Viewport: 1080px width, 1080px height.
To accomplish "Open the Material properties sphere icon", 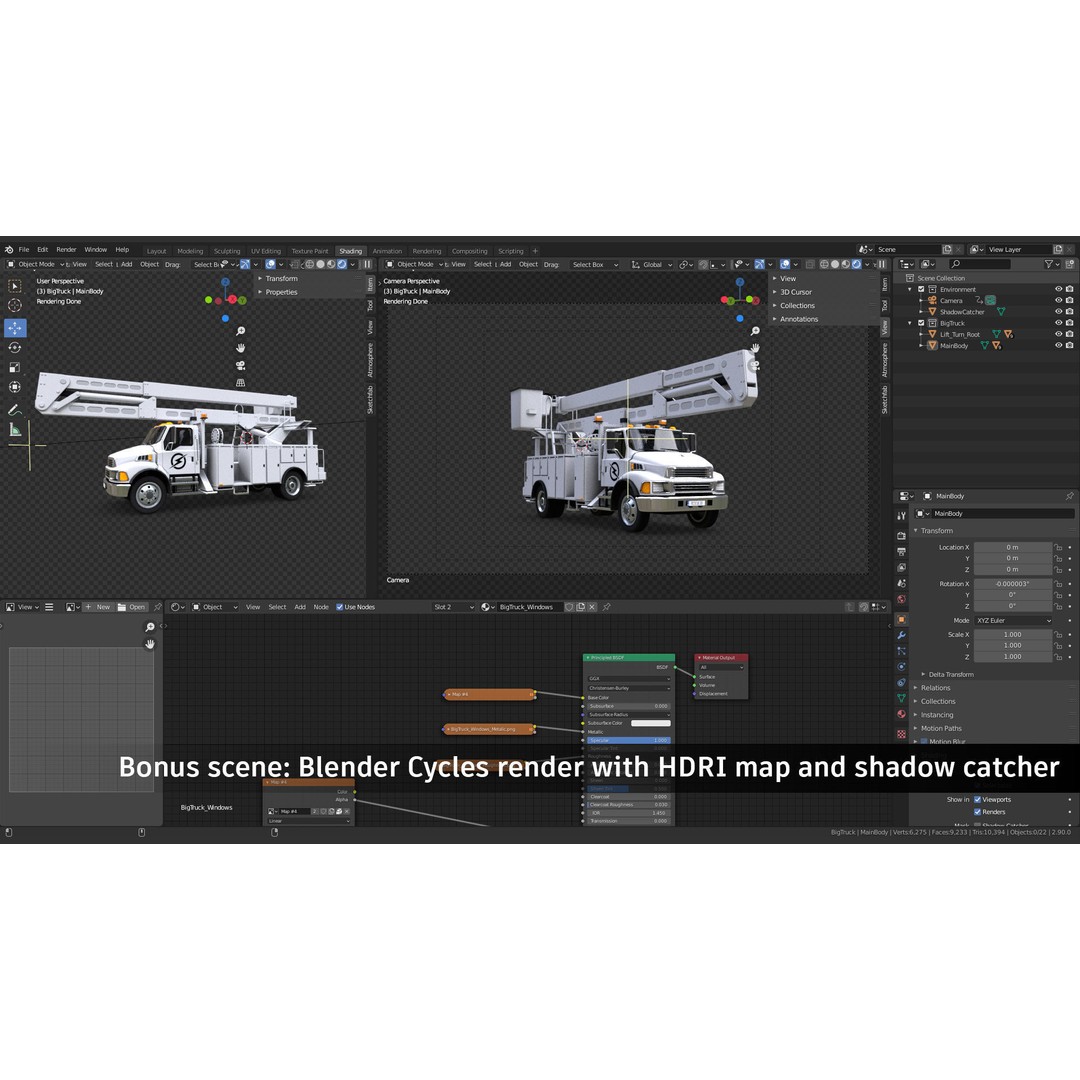I will [902, 714].
